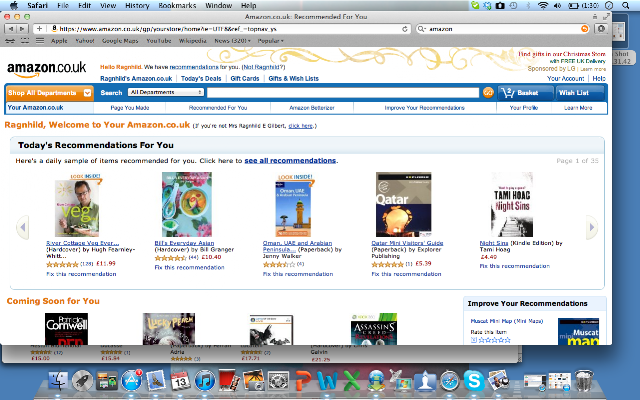Open the Qatar Mini Visitors' Guide cover

pyautogui.click(x=404, y=204)
